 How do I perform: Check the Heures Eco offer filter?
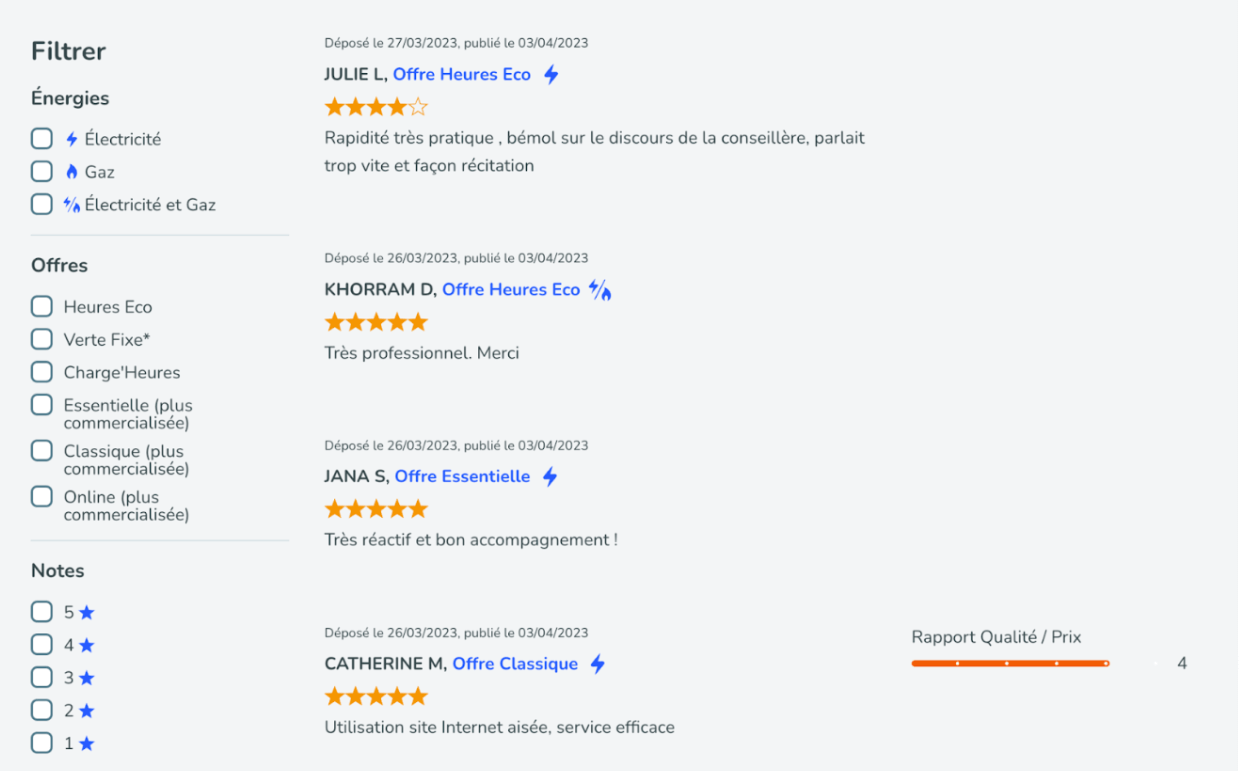(x=41, y=306)
